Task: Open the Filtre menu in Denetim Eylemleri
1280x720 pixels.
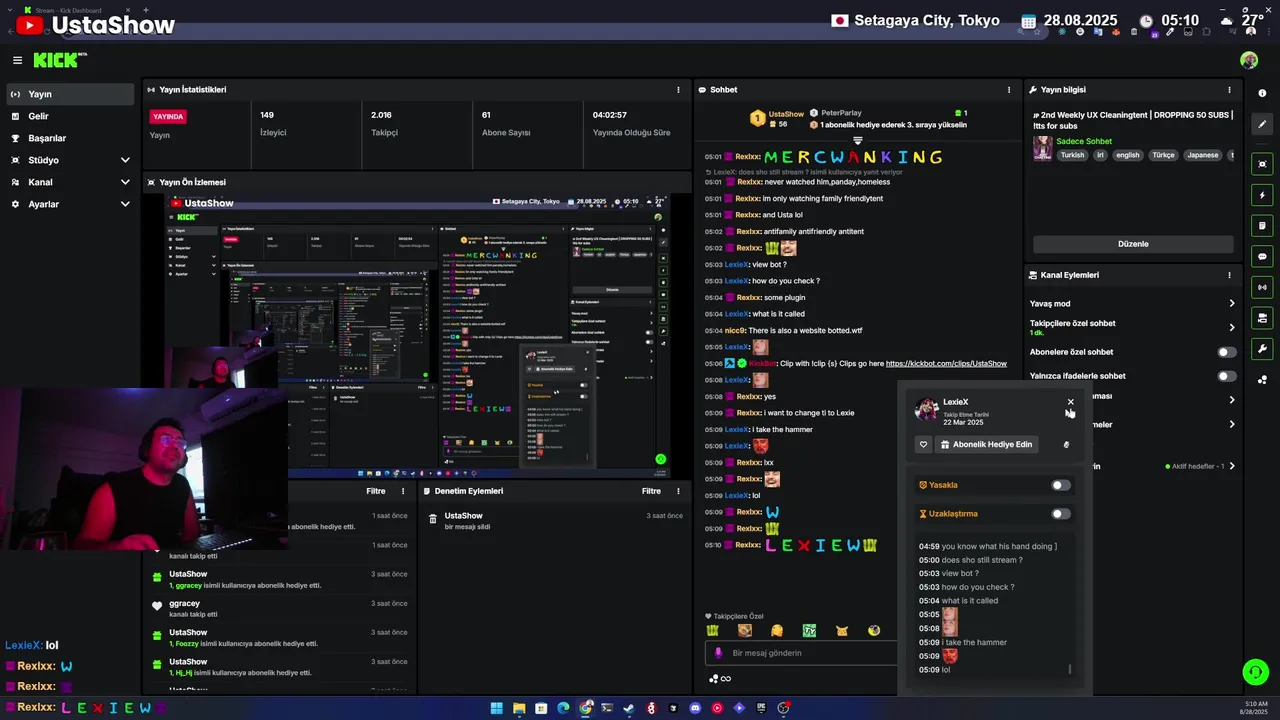Action: (651, 491)
